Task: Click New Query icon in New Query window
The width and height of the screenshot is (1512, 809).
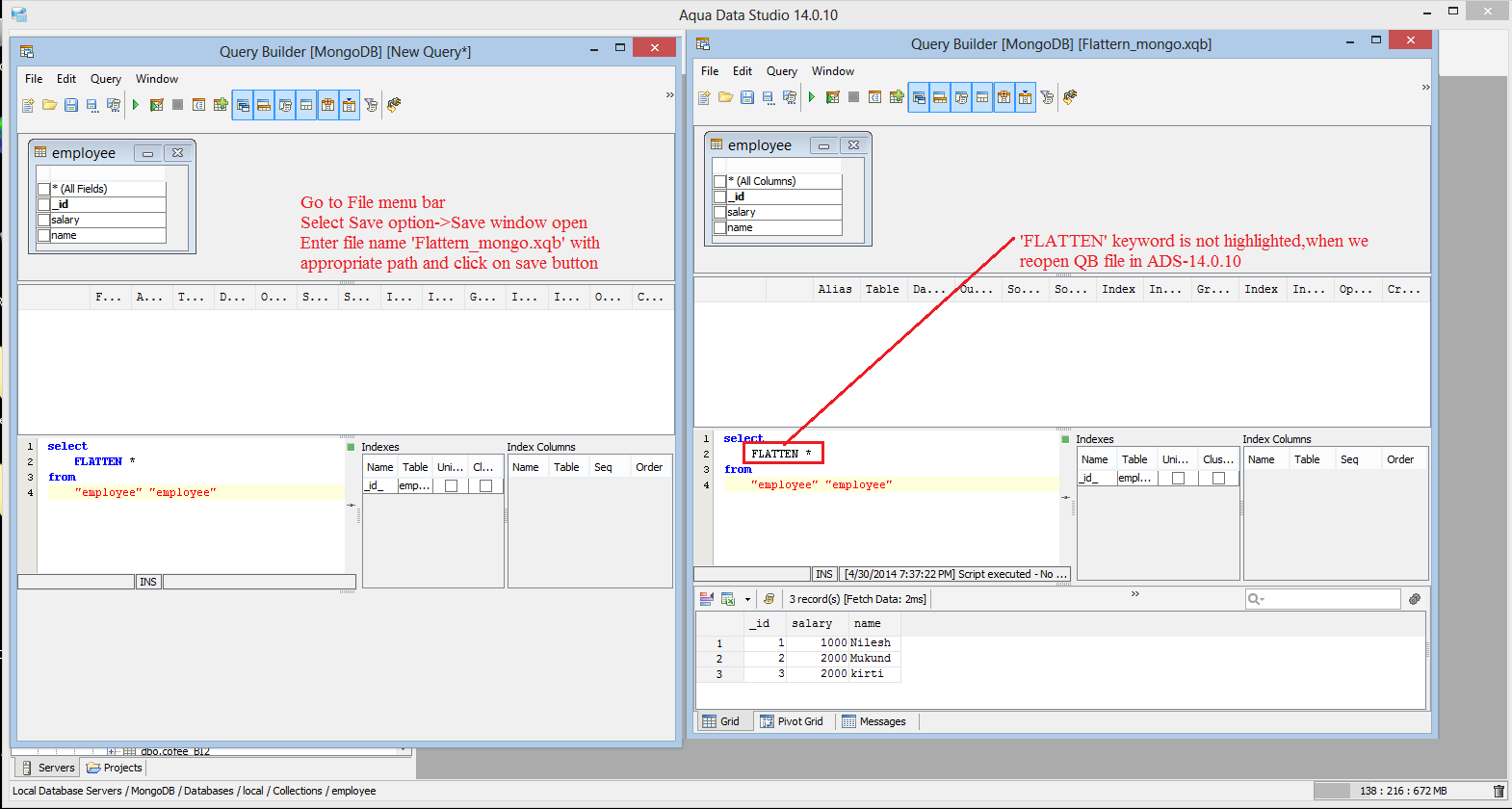Action: tap(29, 105)
